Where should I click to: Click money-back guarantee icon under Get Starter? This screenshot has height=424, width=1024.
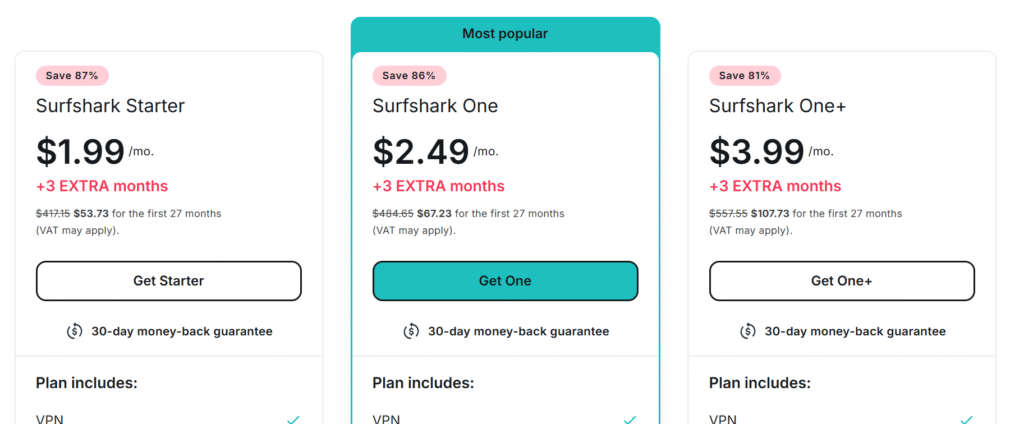(74, 331)
